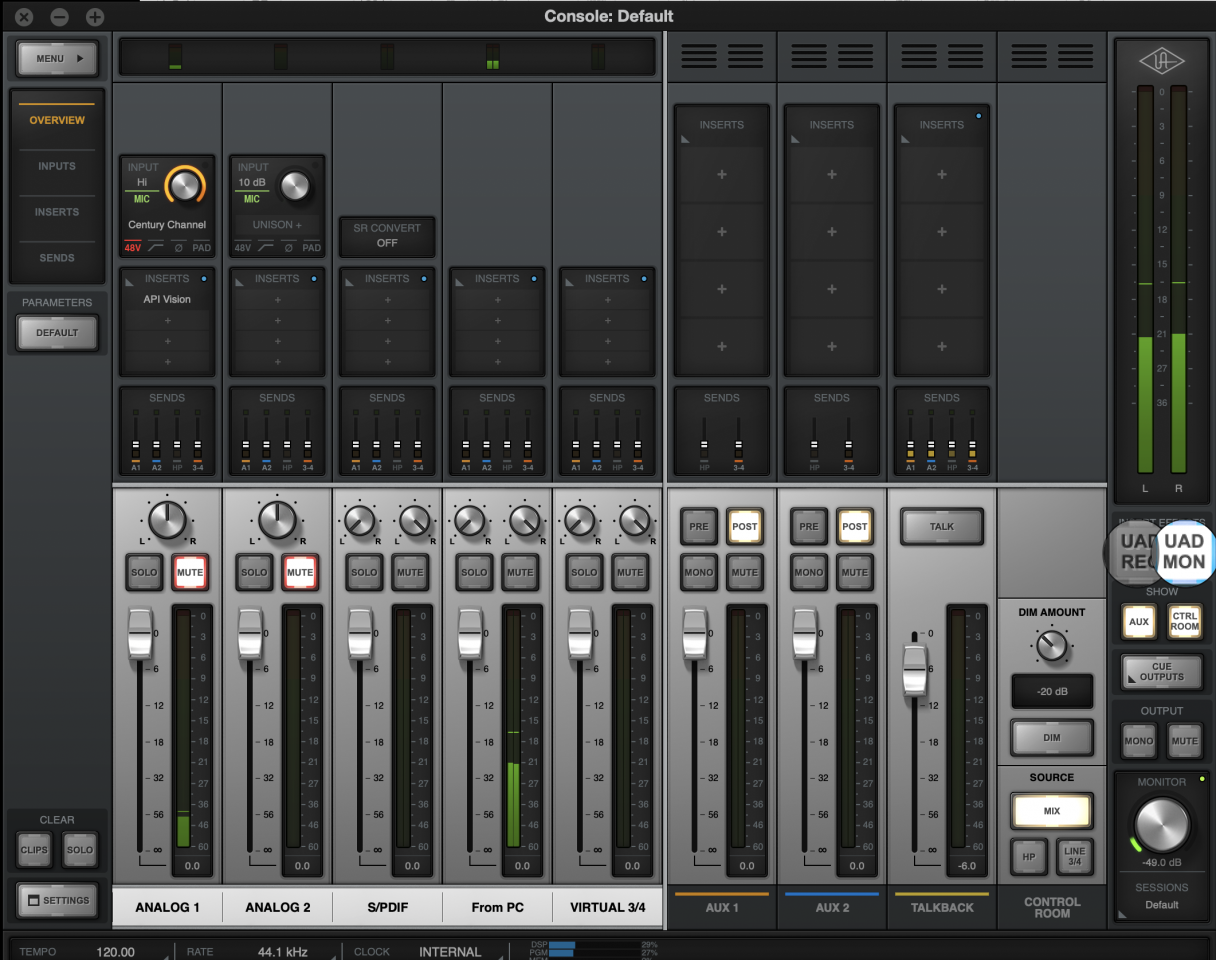Clear all SOLO states
This screenshot has width=1216, height=960.
point(80,850)
